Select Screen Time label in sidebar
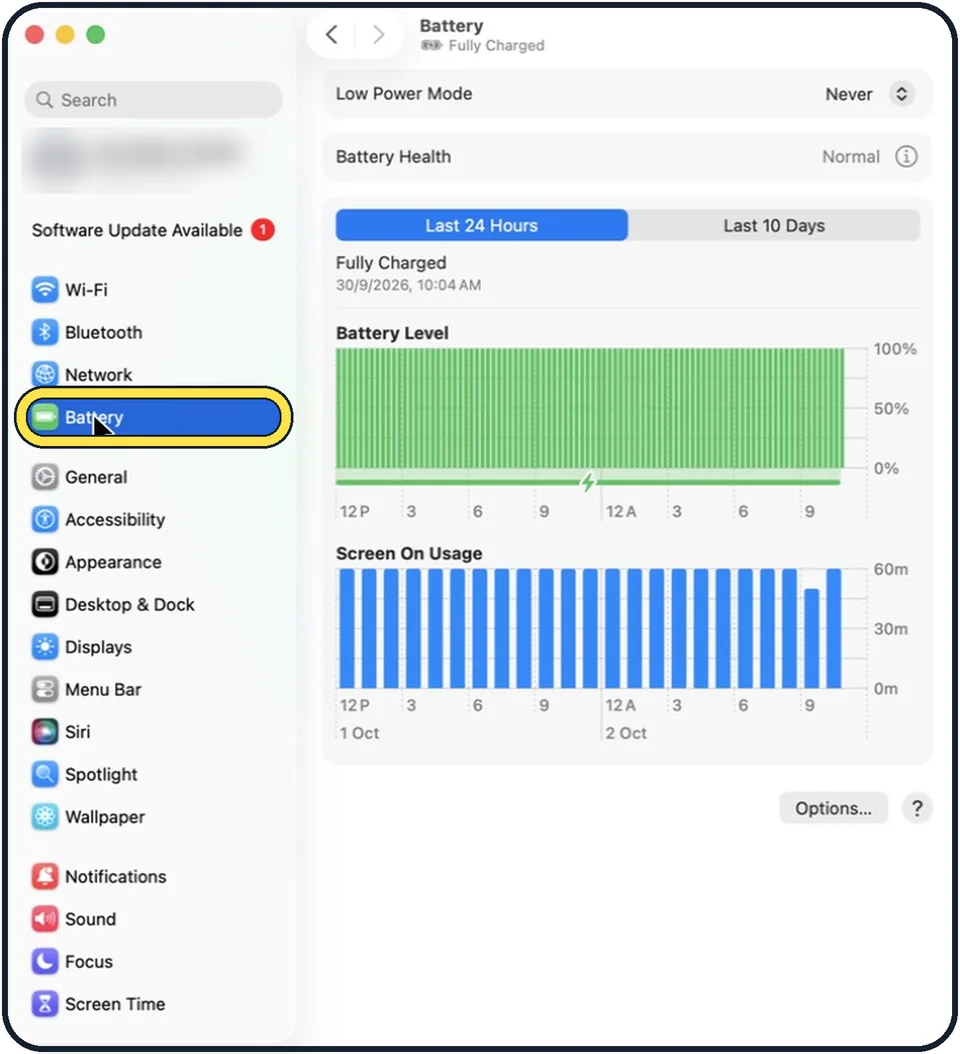 point(115,1004)
